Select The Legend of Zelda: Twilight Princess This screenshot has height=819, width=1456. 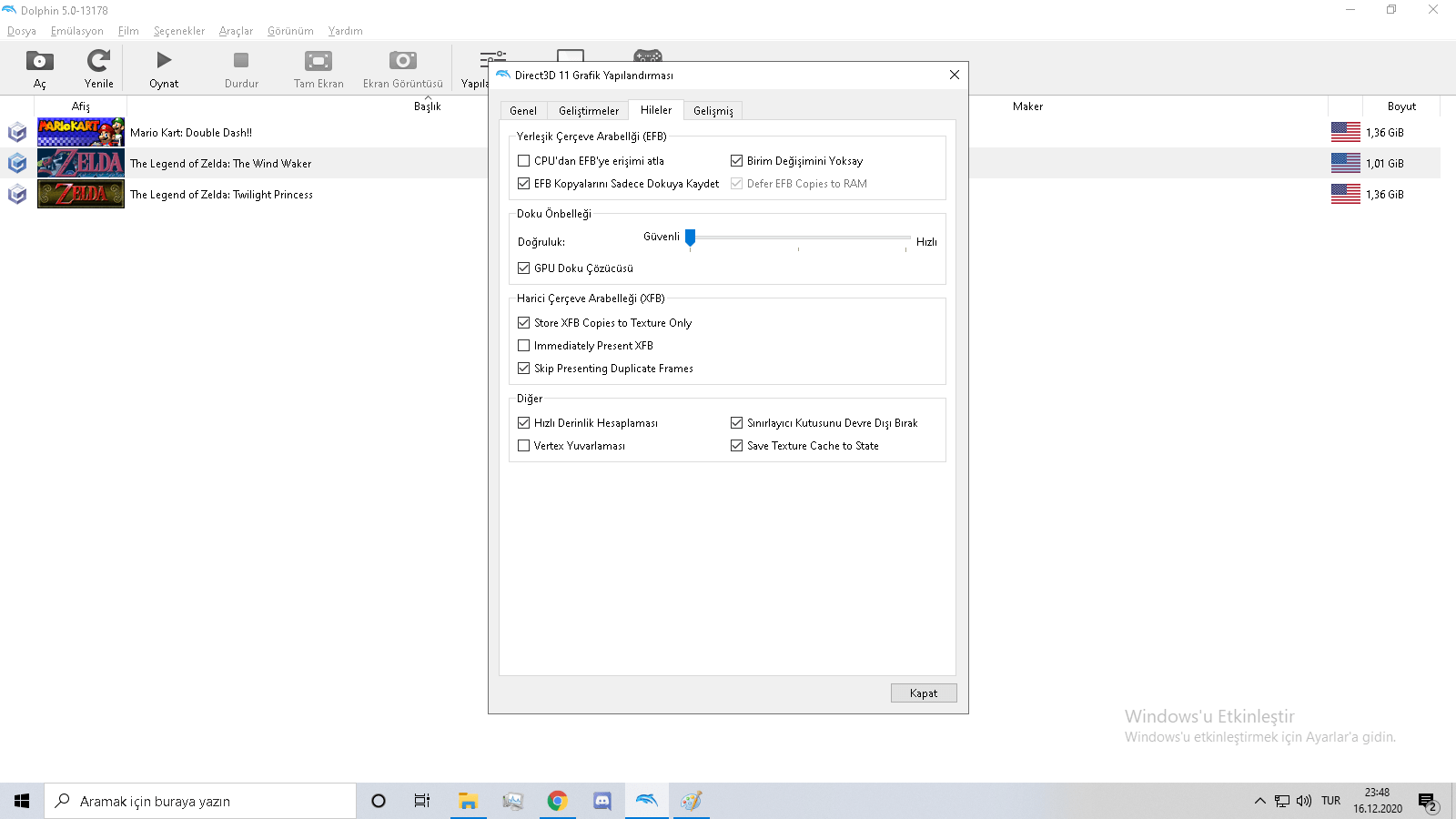coord(221,195)
